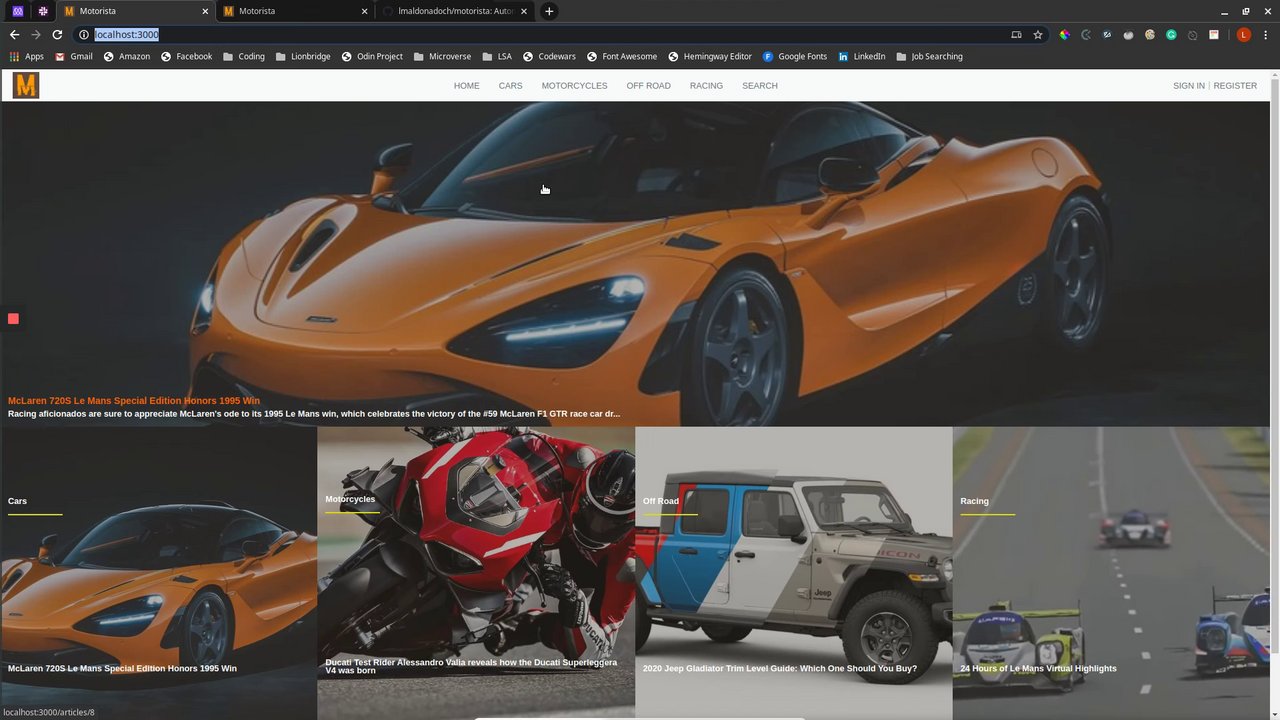This screenshot has height=720, width=1280.
Task: Open the multicolored color-picker extension icon
Action: pyautogui.click(x=1065, y=34)
